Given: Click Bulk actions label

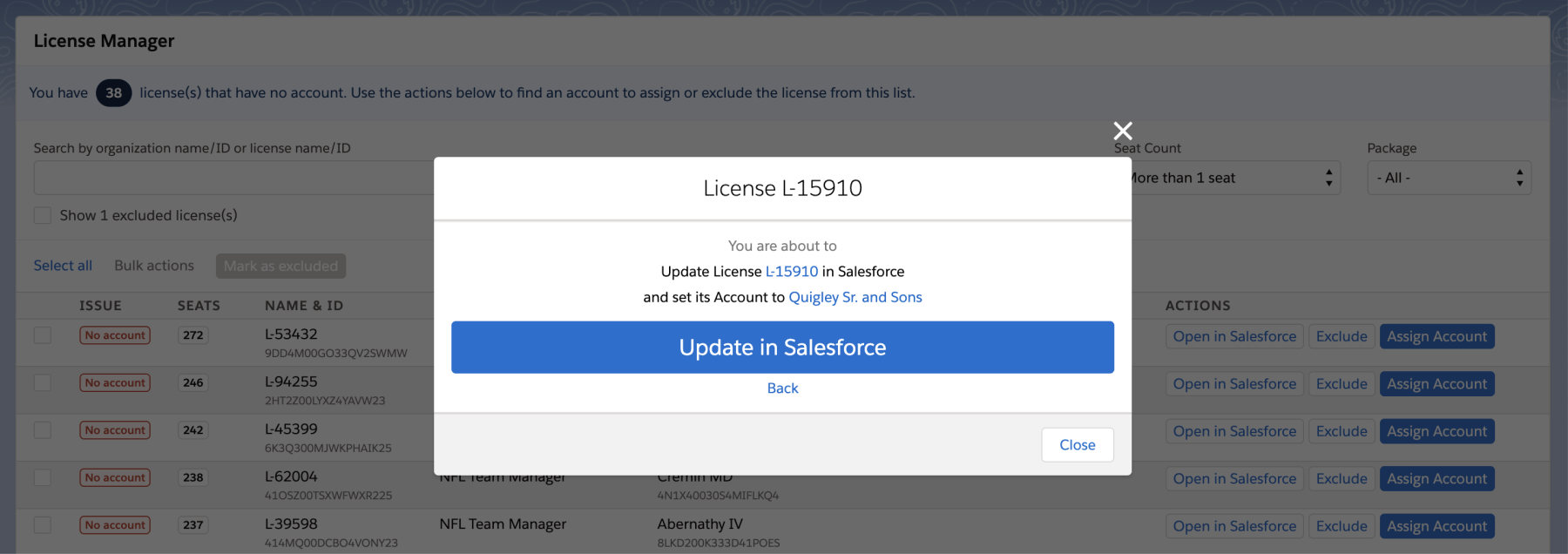Looking at the screenshot, I should tap(154, 266).
